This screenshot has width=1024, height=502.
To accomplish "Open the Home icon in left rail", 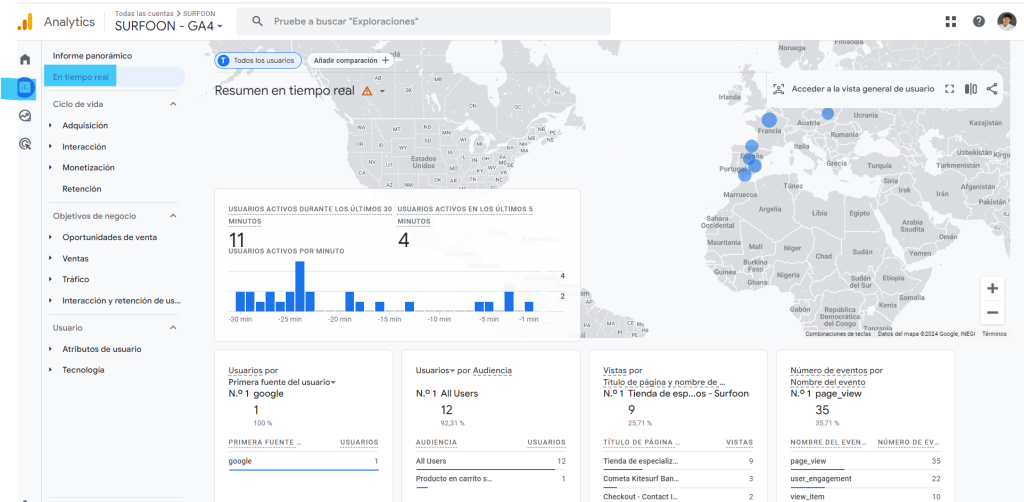I will coord(25,60).
